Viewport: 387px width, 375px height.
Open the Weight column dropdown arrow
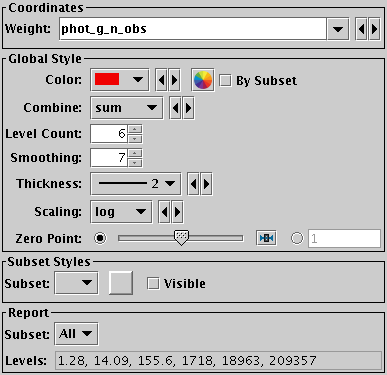(x=338, y=29)
